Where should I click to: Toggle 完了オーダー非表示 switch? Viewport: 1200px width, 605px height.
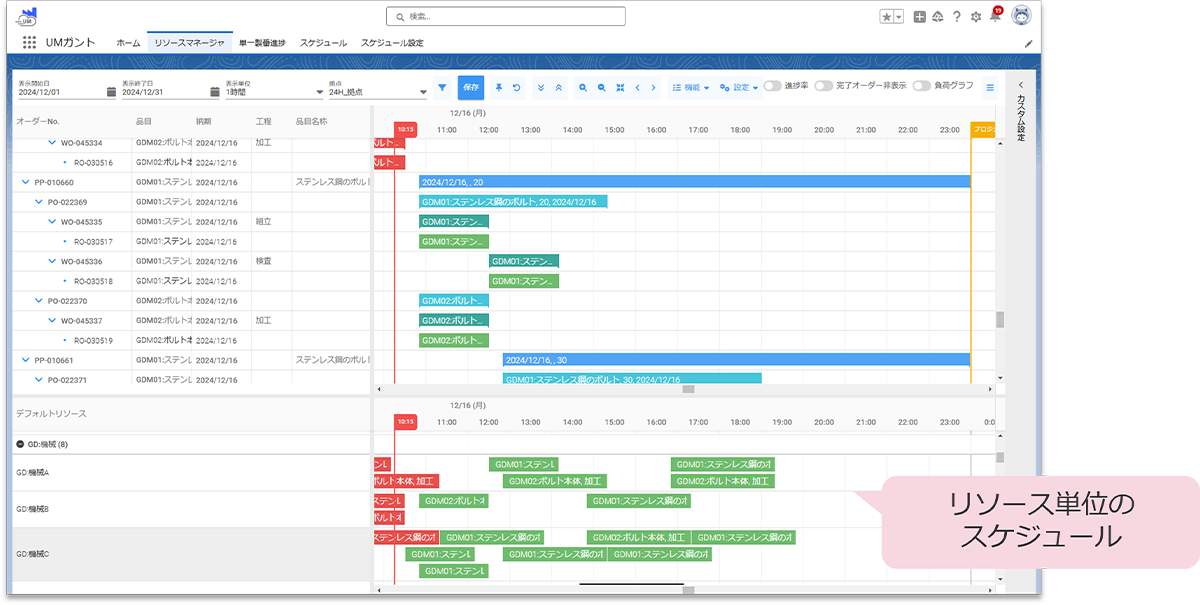pos(823,86)
